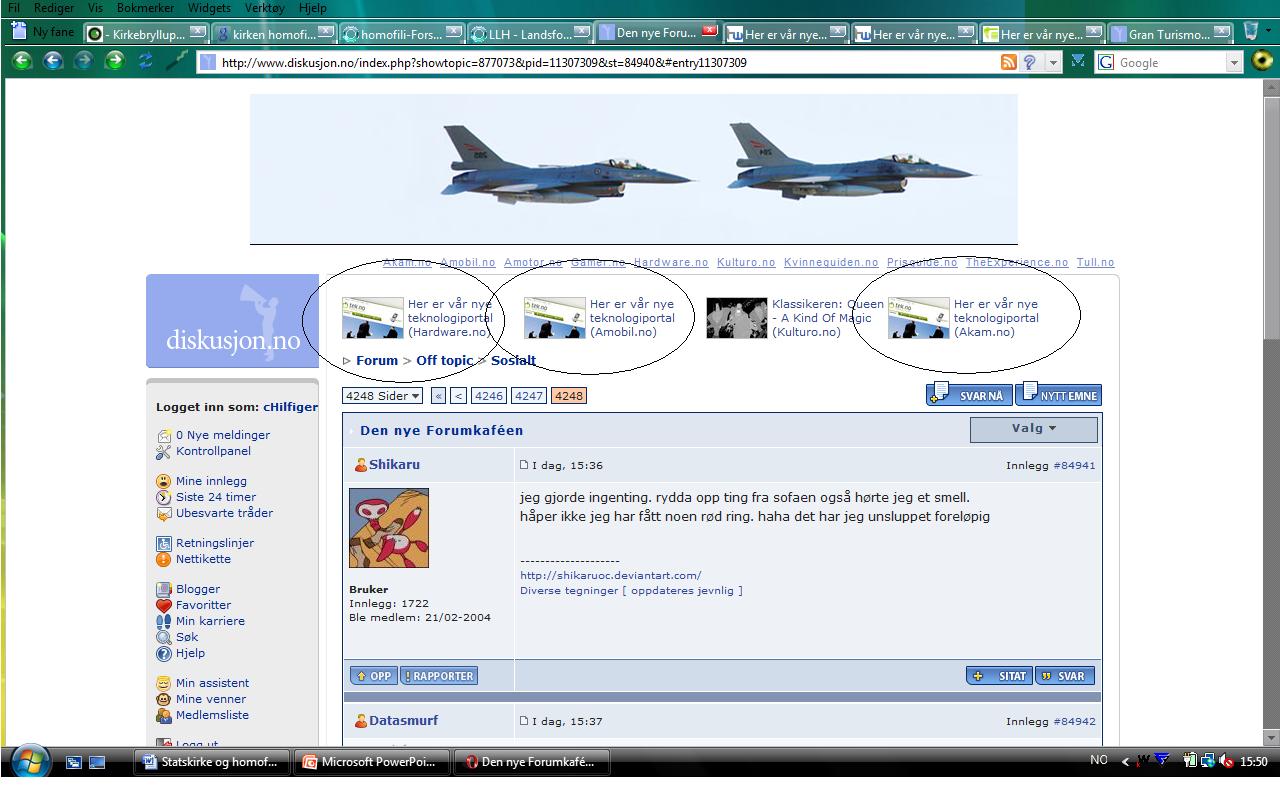Screen dimensions: 1280x800
Task: Click the Wand password icon in toolbar
Action: (x=178, y=61)
